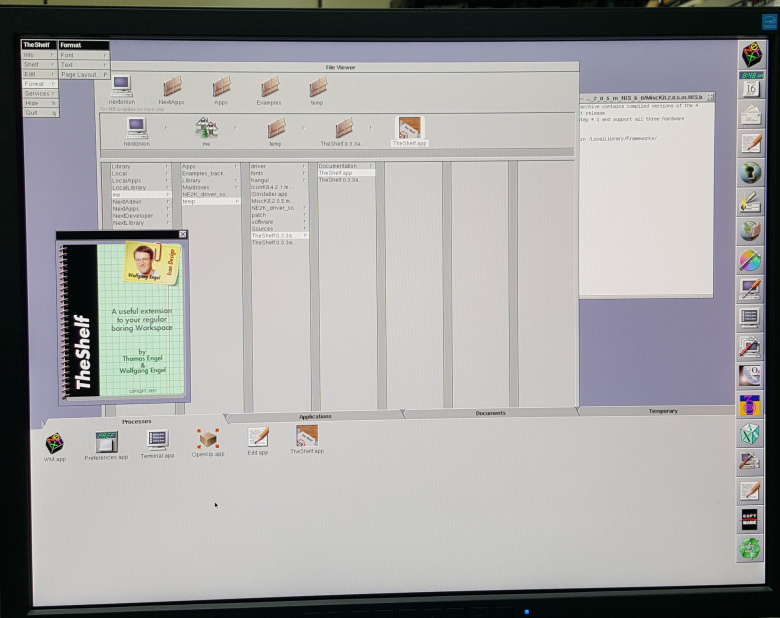780x618 pixels.
Task: Click the WM.app cube icon
Action: click(55, 442)
